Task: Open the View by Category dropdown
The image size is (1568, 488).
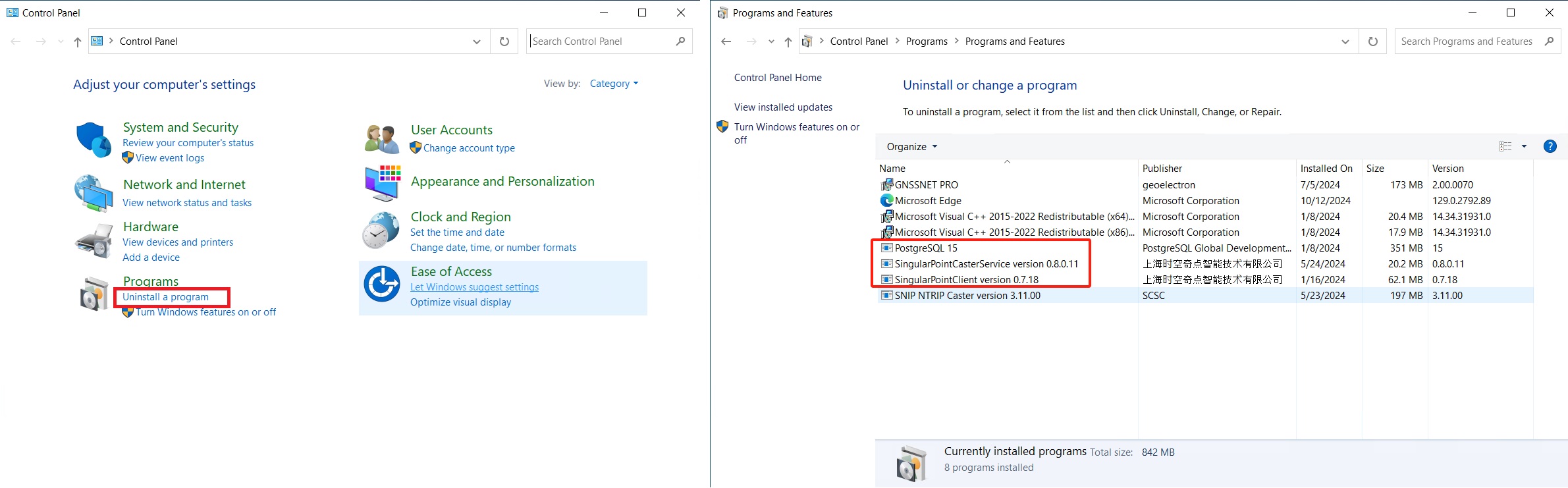Action: [x=614, y=84]
